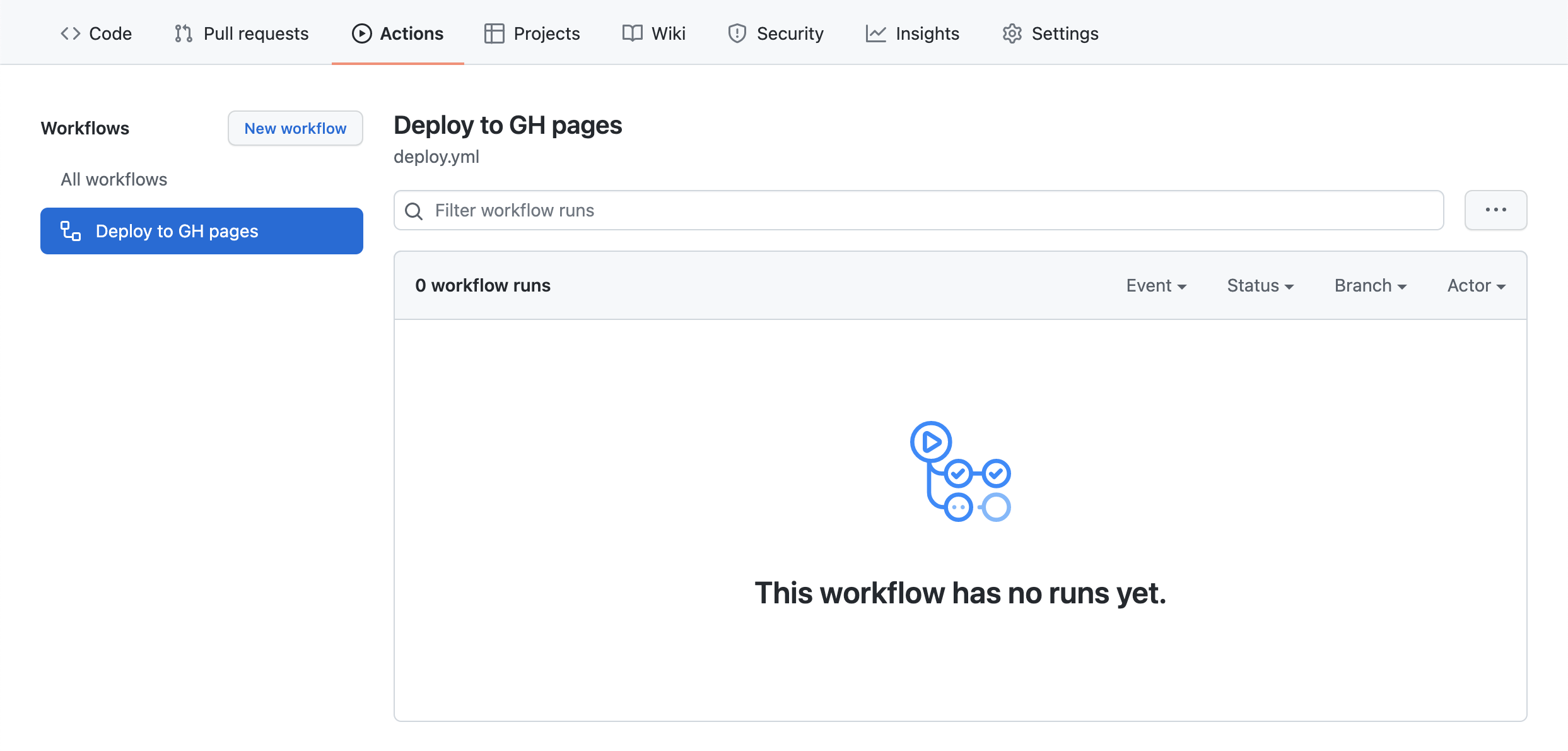Click the search magnifier icon in filter box
This screenshot has height=751, width=1568.
(414, 211)
